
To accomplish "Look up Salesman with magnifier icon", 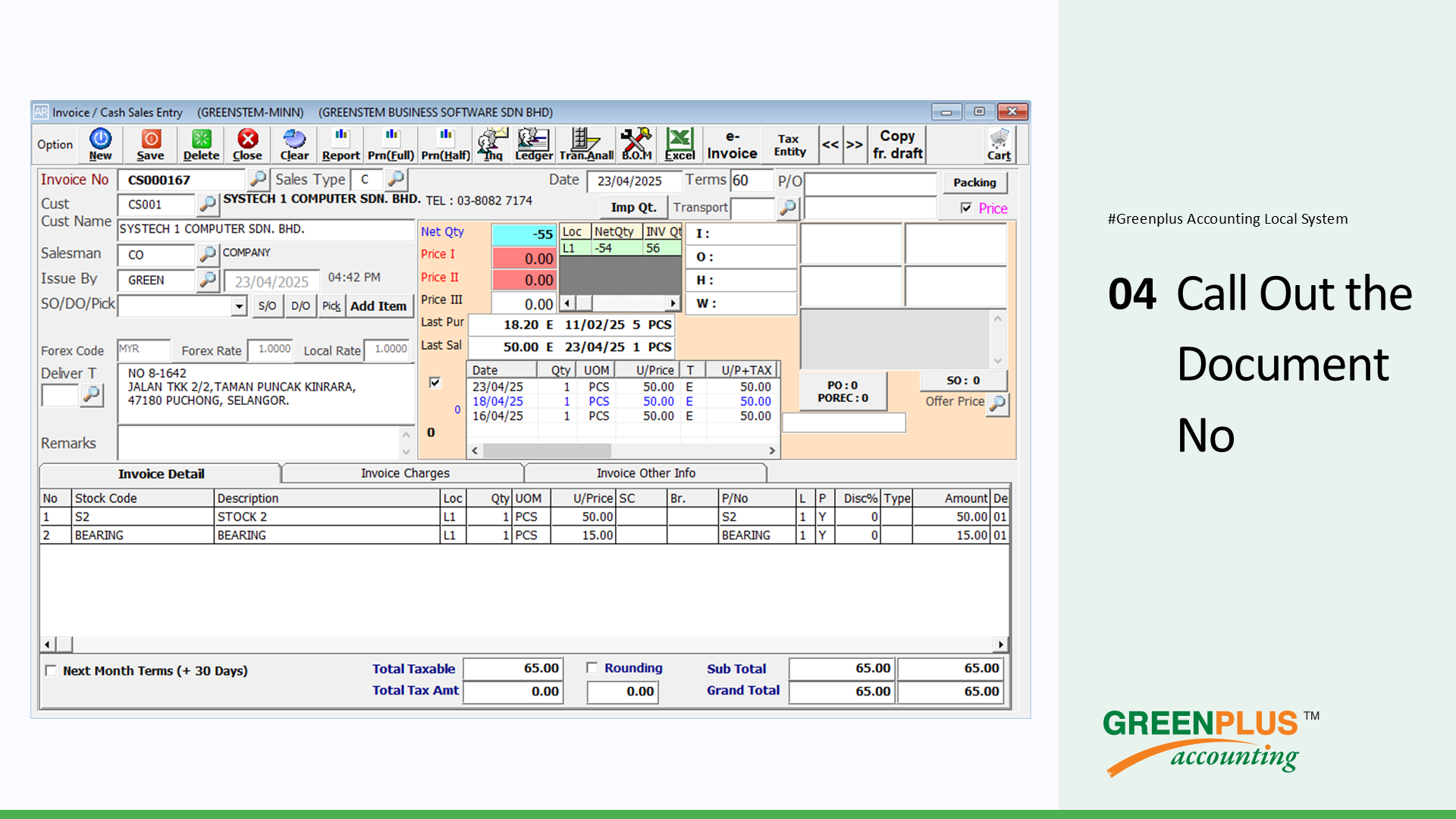I will pos(207,254).
